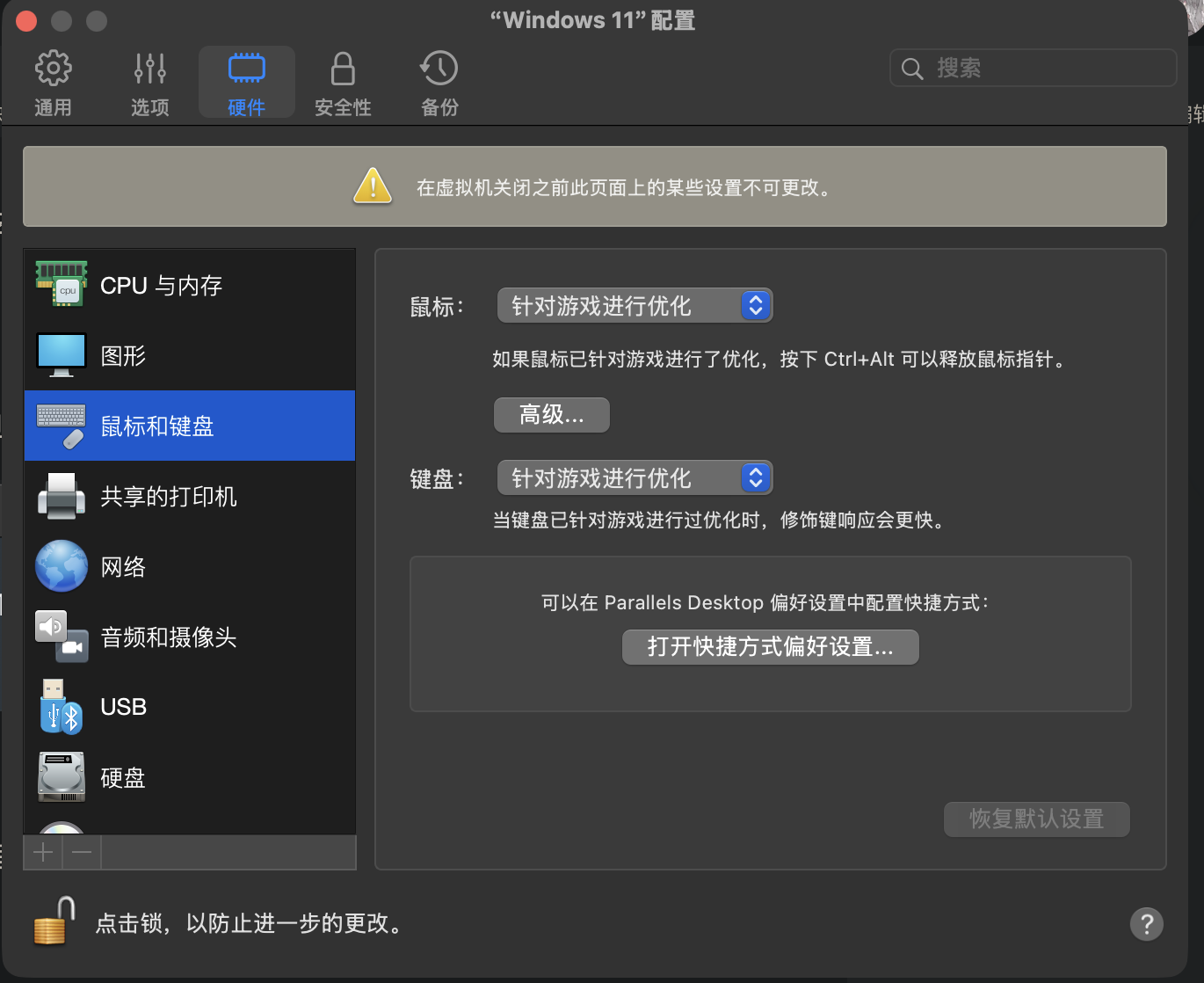The width and height of the screenshot is (1204, 983).
Task: Select the USB text label in sidebar
Action: 124,707
